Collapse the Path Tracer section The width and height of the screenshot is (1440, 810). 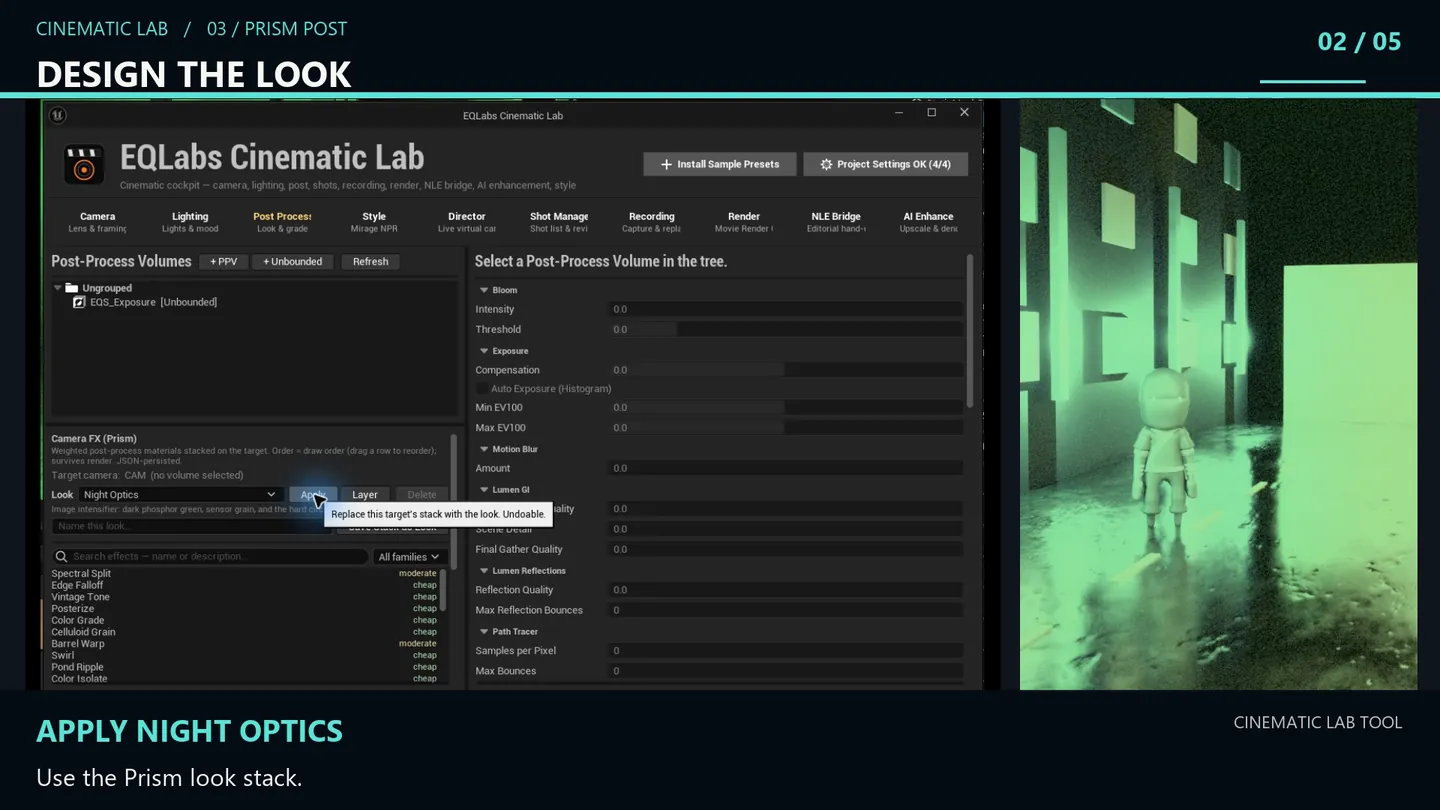coord(484,632)
